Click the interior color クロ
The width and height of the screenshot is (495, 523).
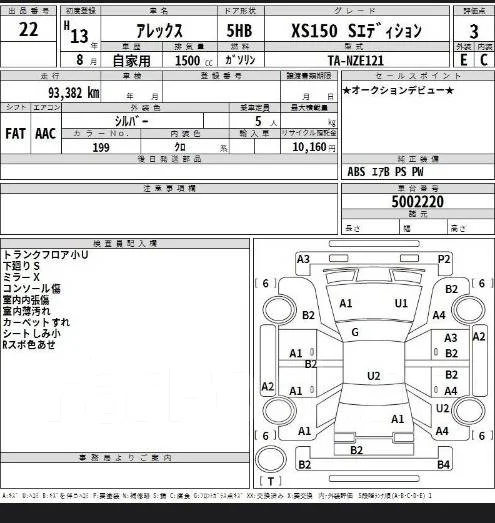coord(180,147)
